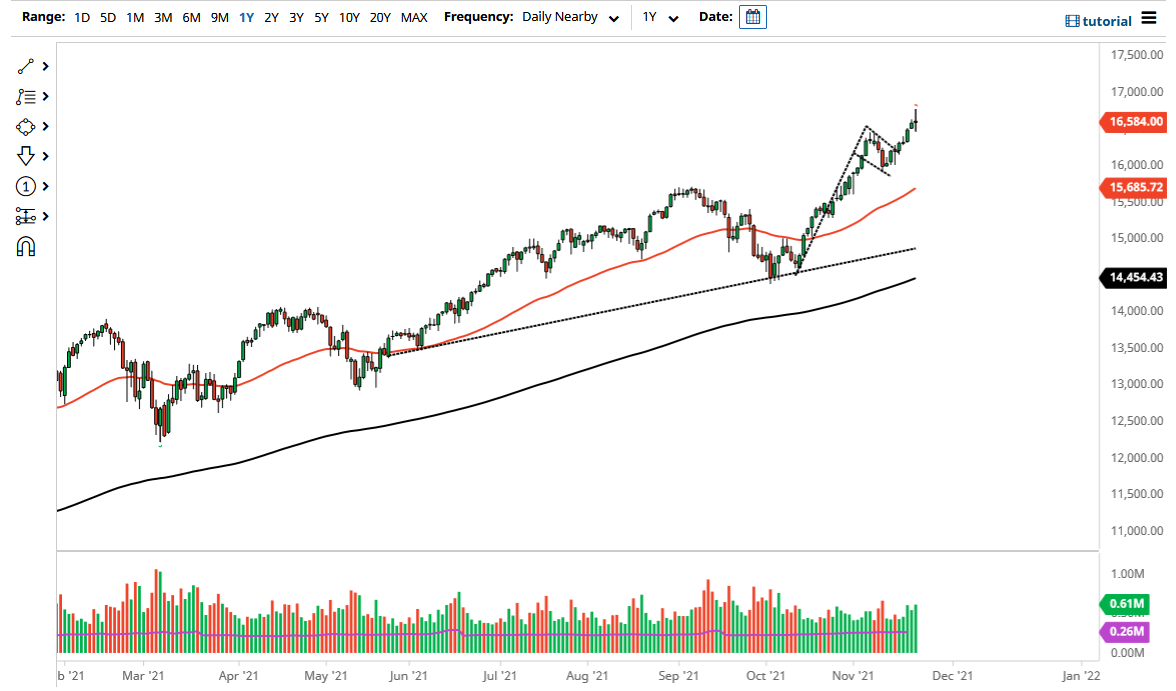Switch range to 6M
The width and height of the screenshot is (1176, 691).
click(191, 17)
